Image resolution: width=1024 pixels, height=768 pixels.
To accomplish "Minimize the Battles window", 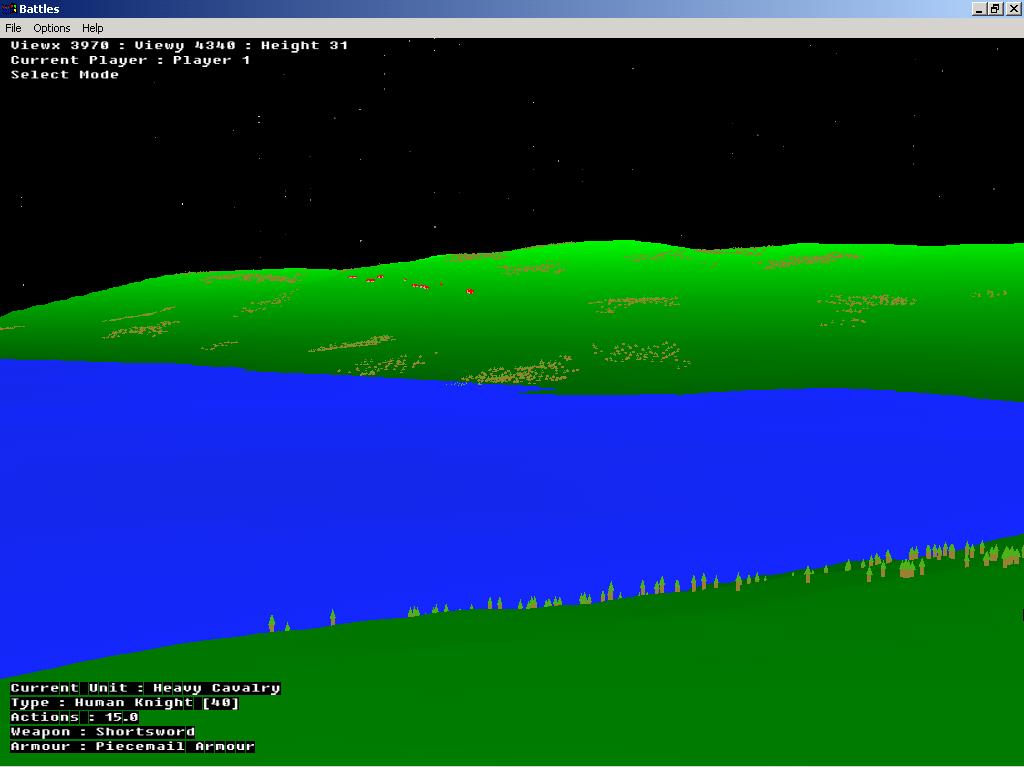I will [x=978, y=9].
